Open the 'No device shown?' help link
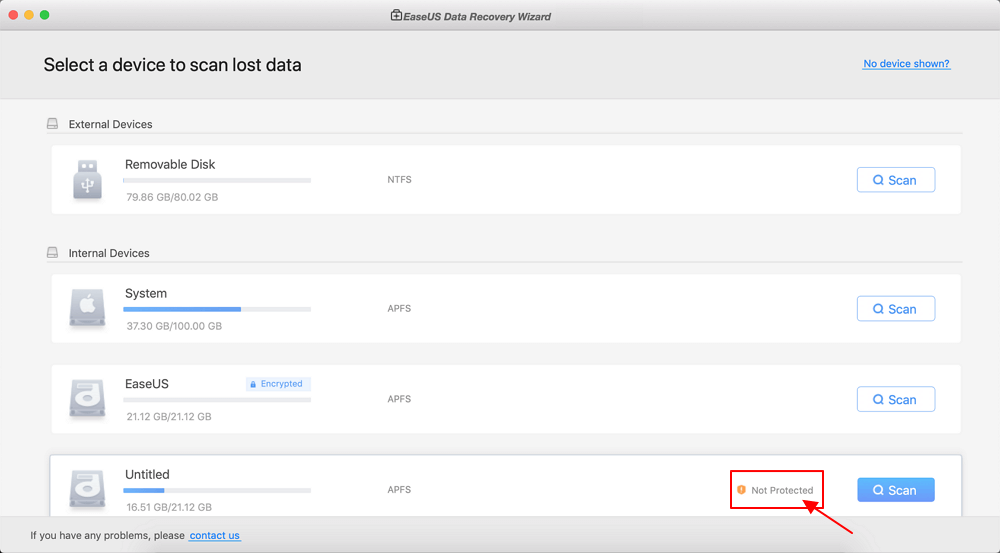 coord(906,64)
